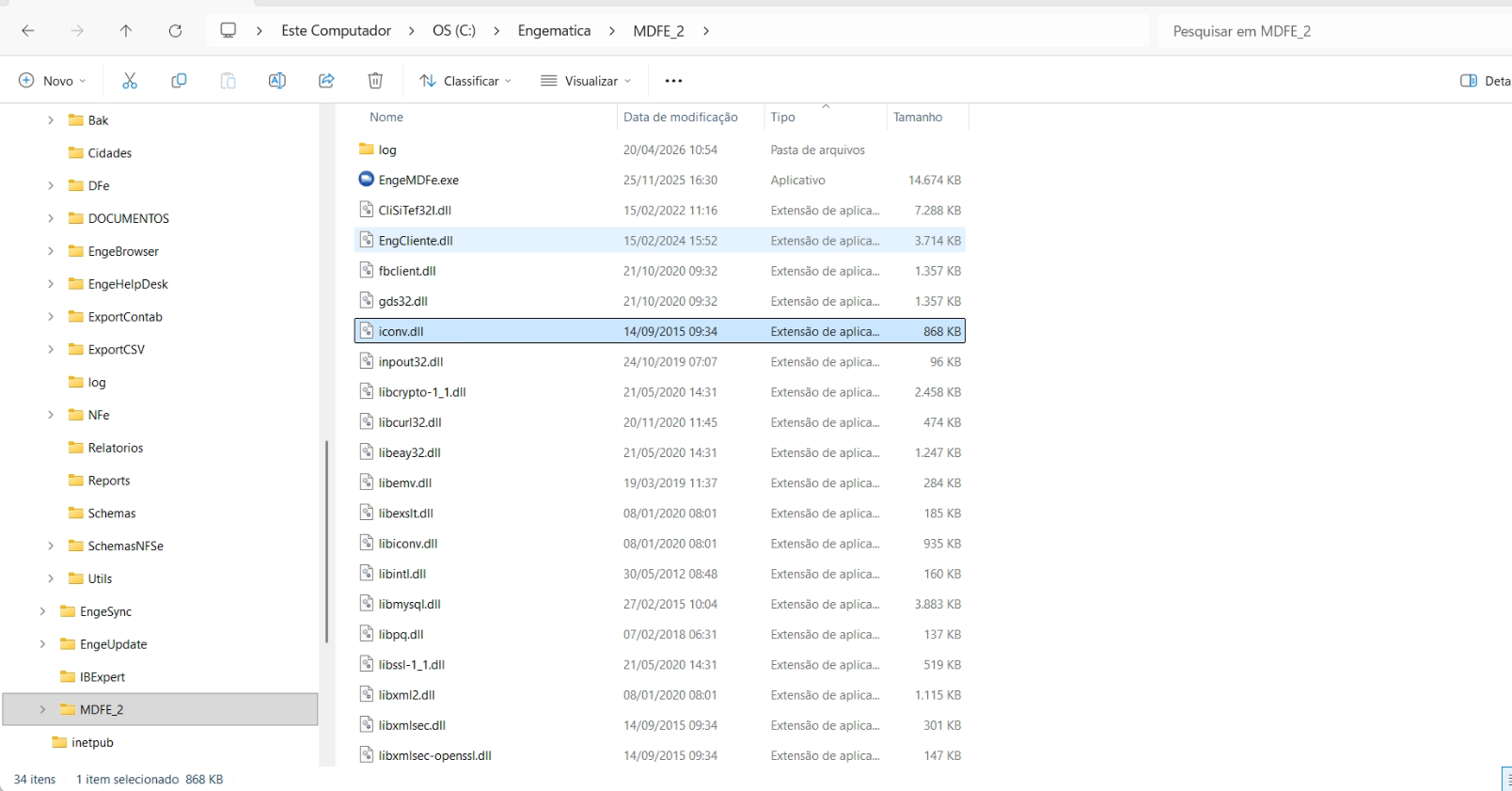This screenshot has width=1512, height=791.
Task: Navigate back with the back arrow
Action: pos(28,31)
